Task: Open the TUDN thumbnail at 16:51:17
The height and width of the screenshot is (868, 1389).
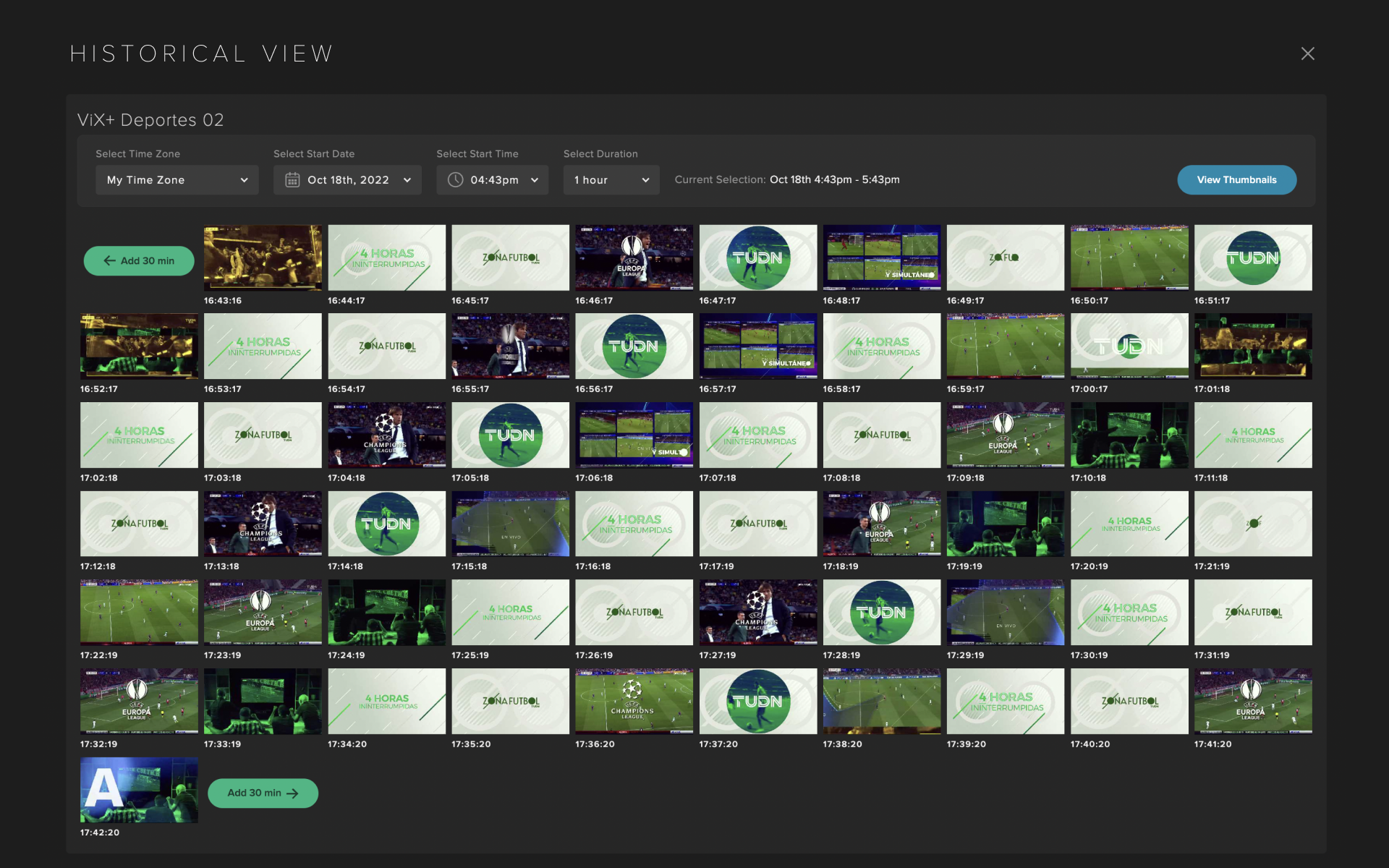Action: (1253, 258)
